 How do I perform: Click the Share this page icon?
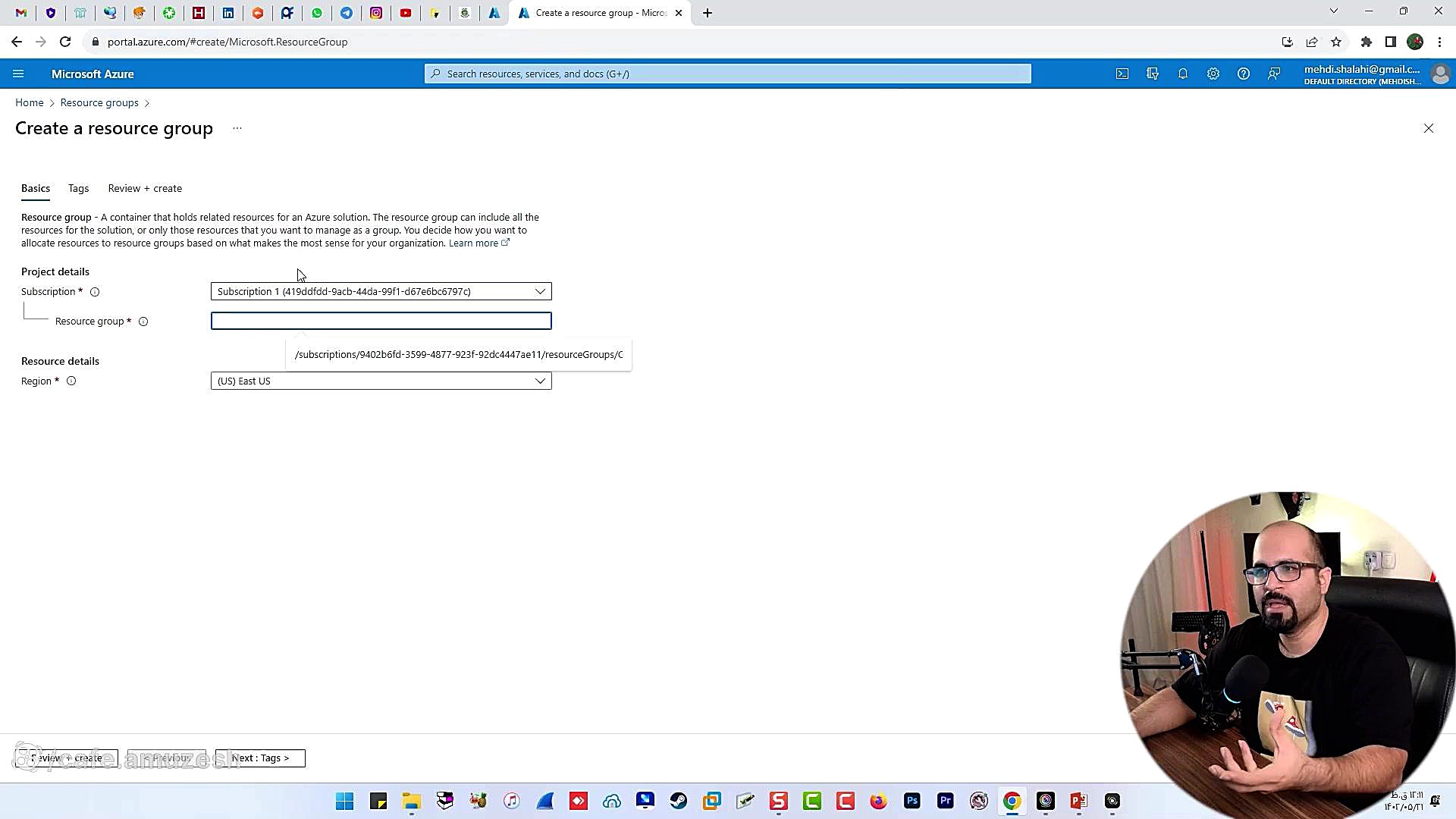pyautogui.click(x=1312, y=42)
